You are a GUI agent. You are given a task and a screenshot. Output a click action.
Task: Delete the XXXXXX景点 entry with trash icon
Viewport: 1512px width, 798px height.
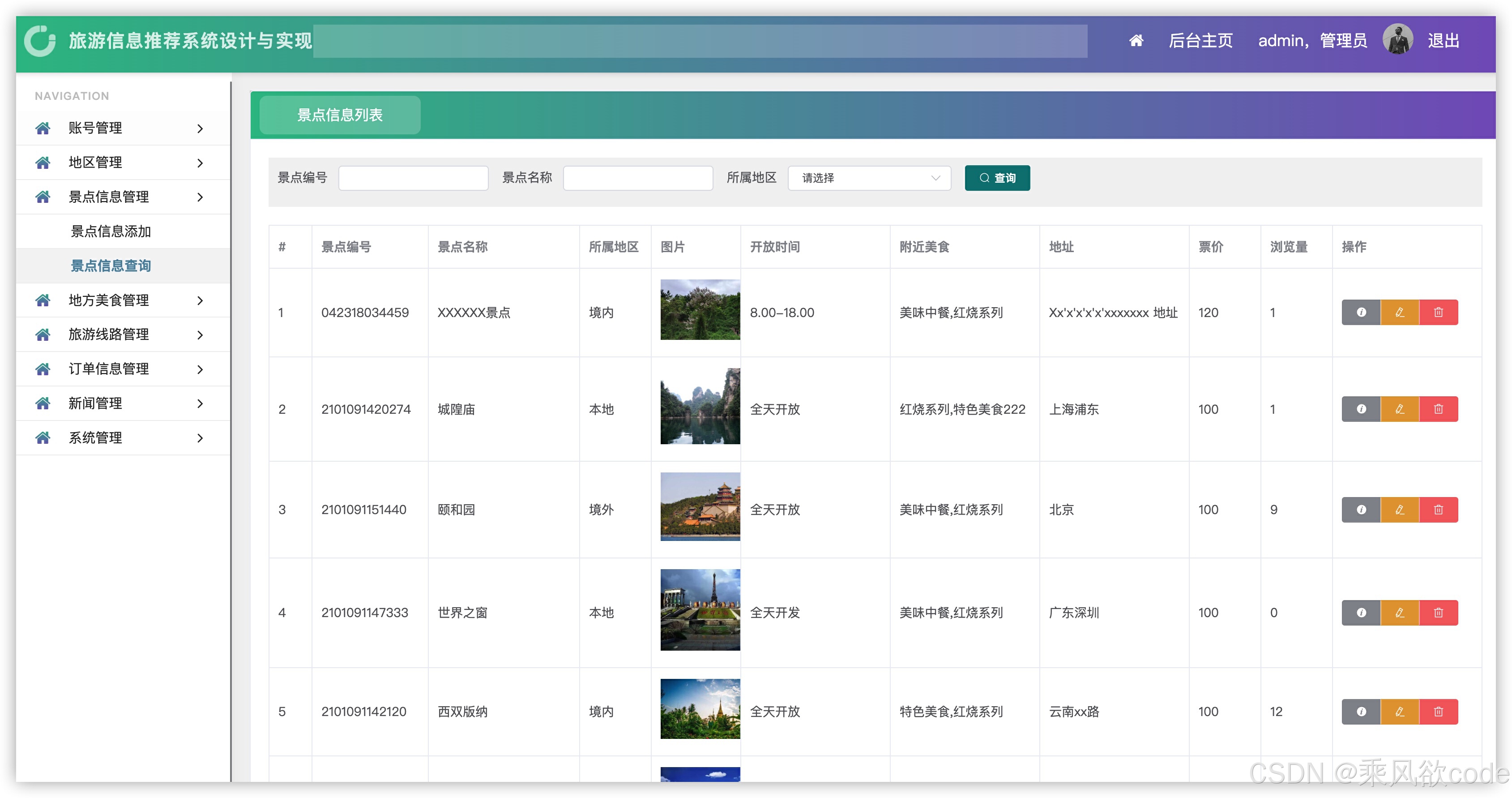(1438, 313)
